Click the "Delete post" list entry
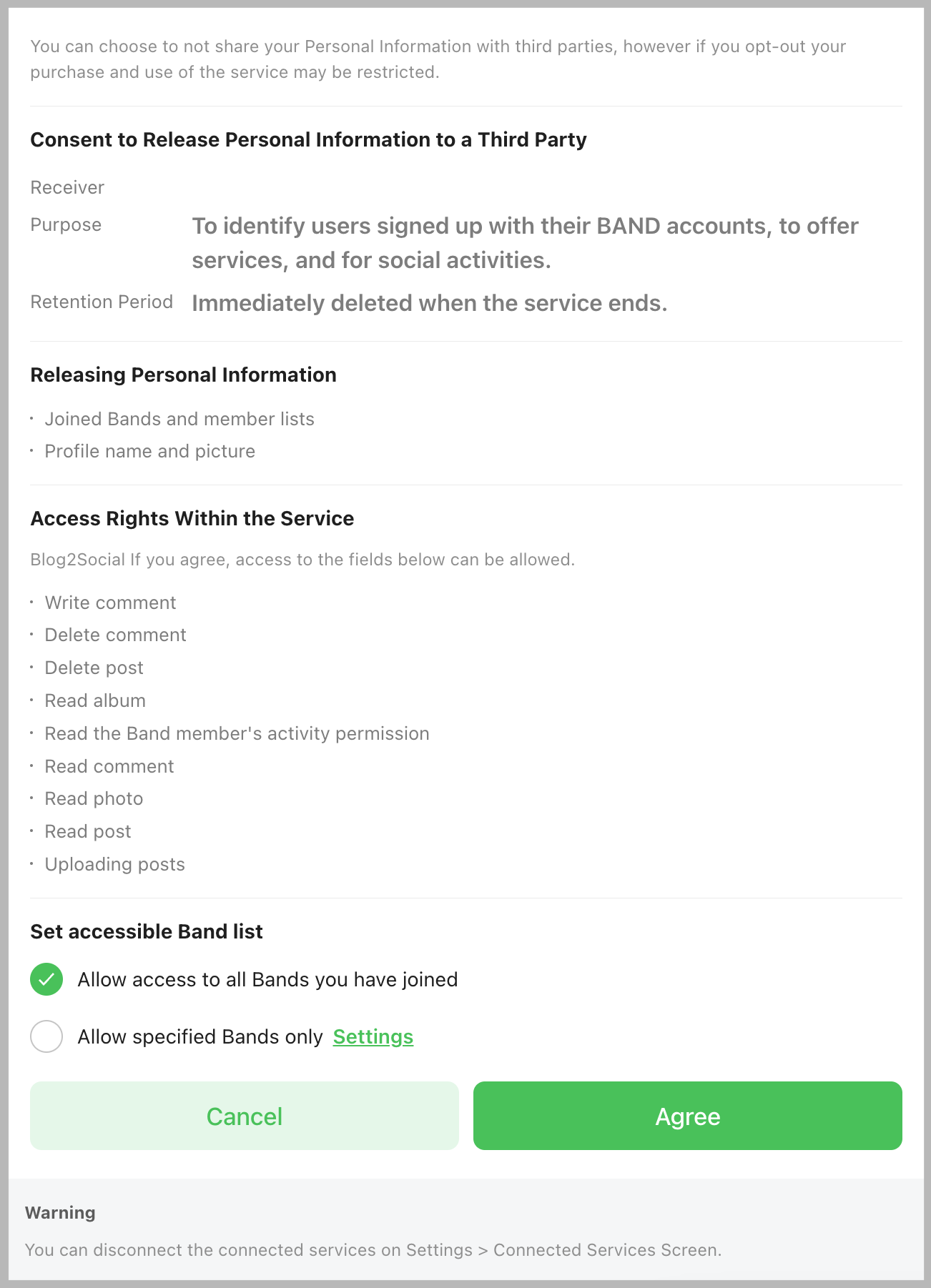This screenshot has height=1288, width=931. pyautogui.click(x=94, y=668)
